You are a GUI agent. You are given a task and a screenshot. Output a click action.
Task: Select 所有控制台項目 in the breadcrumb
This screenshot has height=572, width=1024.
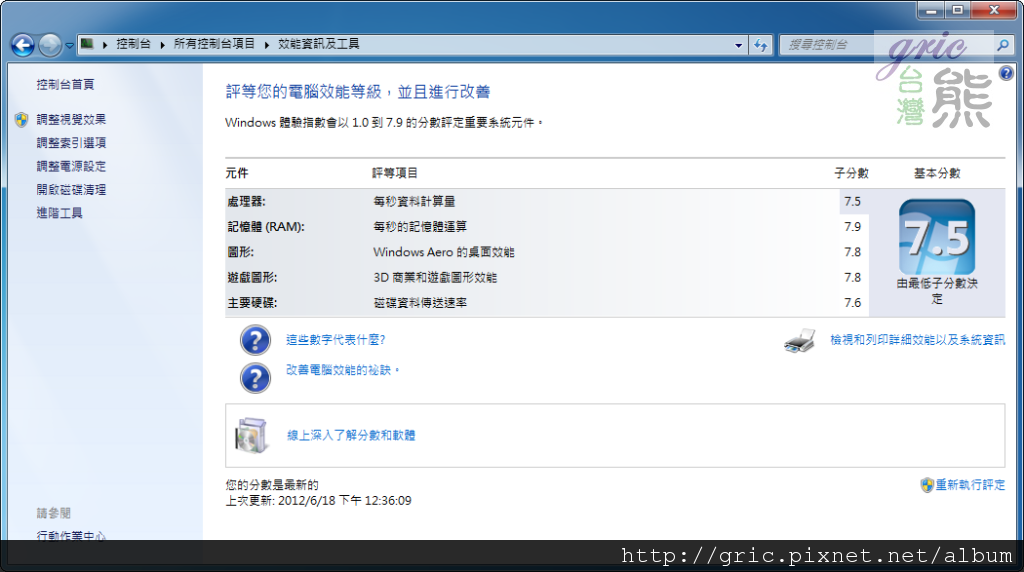(x=214, y=44)
